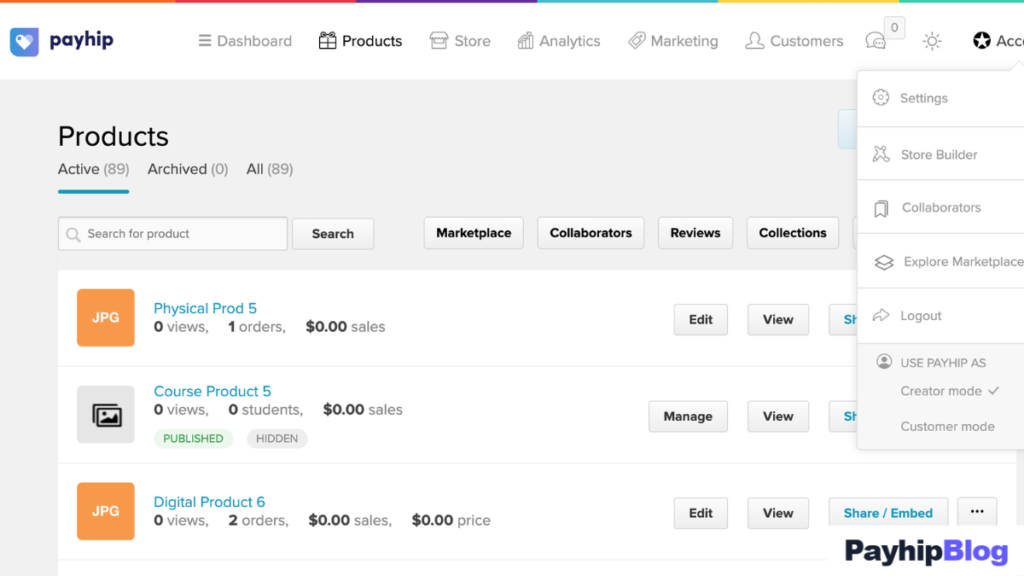1024x576 pixels.
Task: Open Store Builder from the dropdown
Action: [940, 154]
